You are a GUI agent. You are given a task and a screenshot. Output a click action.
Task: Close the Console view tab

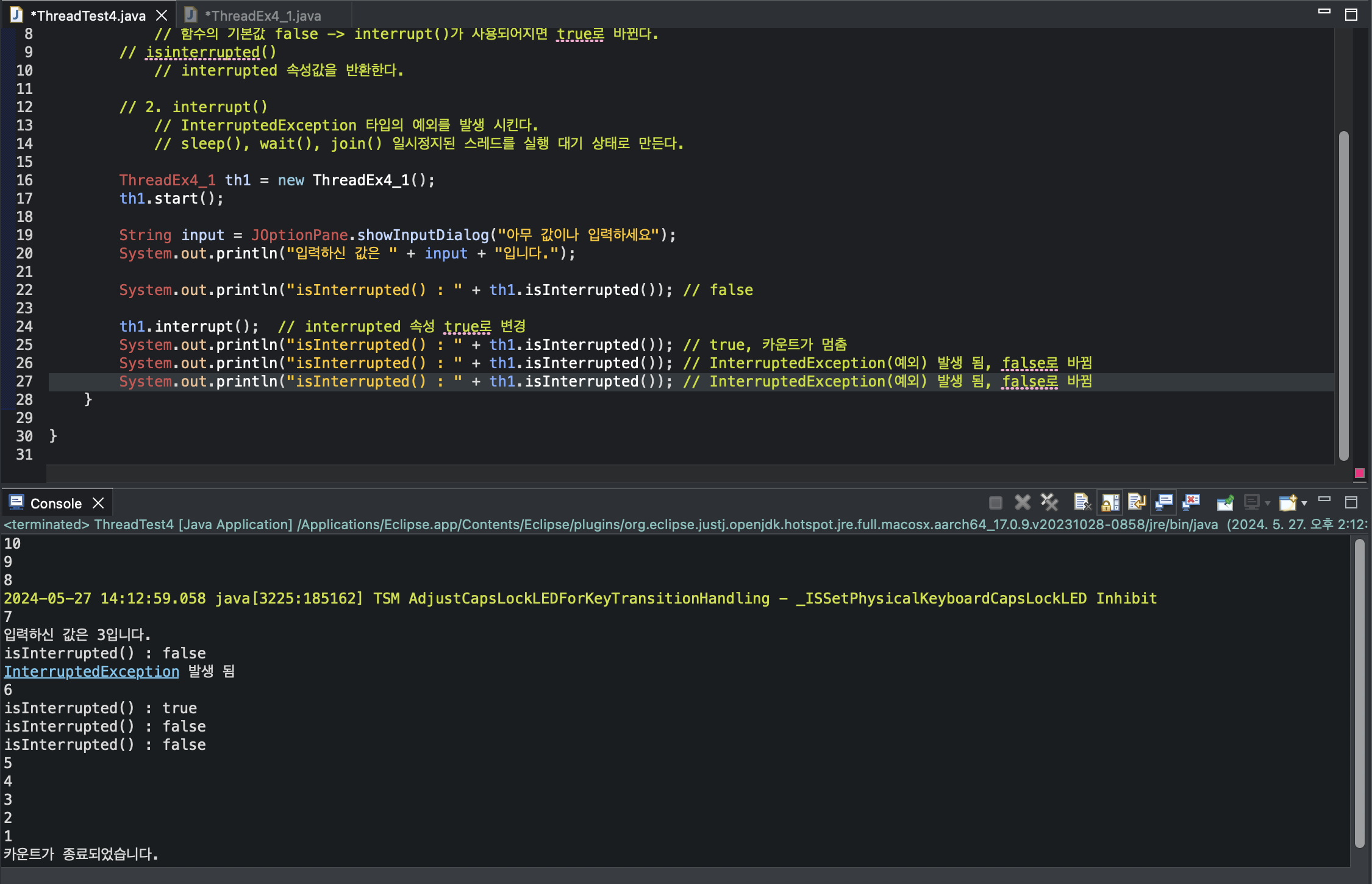pos(98,503)
